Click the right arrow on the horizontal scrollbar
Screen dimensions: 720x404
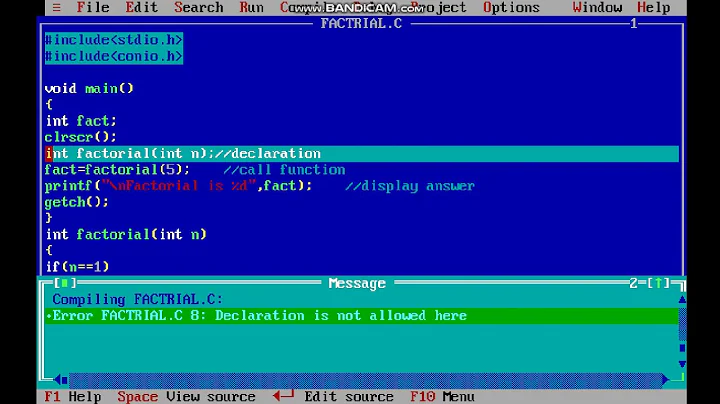point(666,380)
